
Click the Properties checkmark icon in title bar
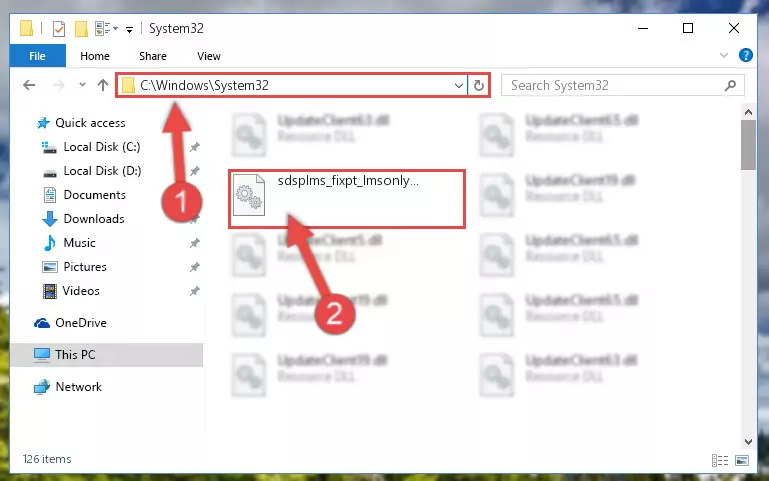coord(59,28)
